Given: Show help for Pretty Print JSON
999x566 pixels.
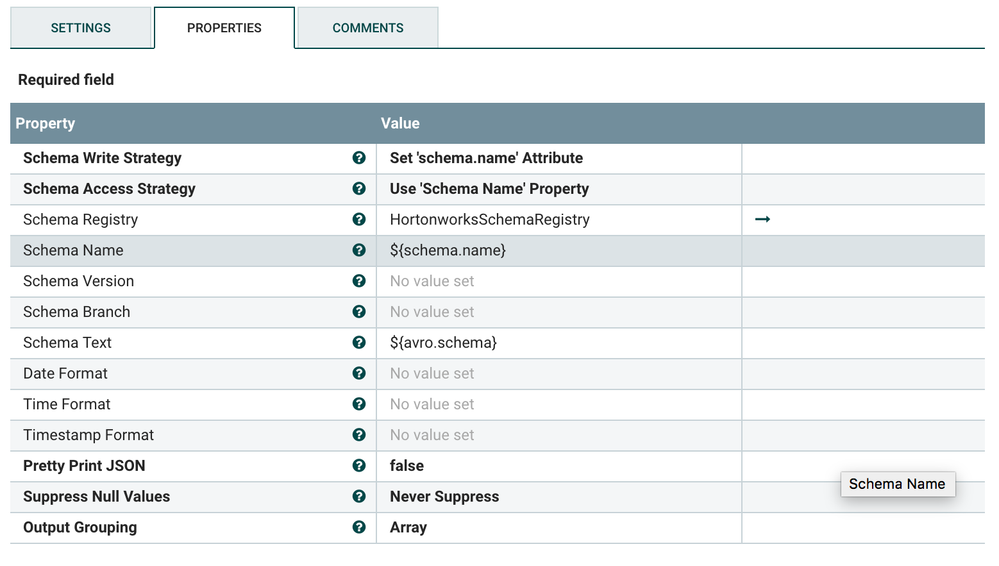Looking at the screenshot, I should point(359,466).
